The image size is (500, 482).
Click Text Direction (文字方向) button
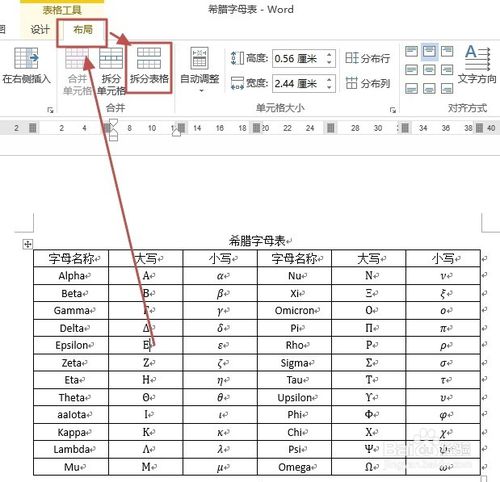[x=477, y=65]
